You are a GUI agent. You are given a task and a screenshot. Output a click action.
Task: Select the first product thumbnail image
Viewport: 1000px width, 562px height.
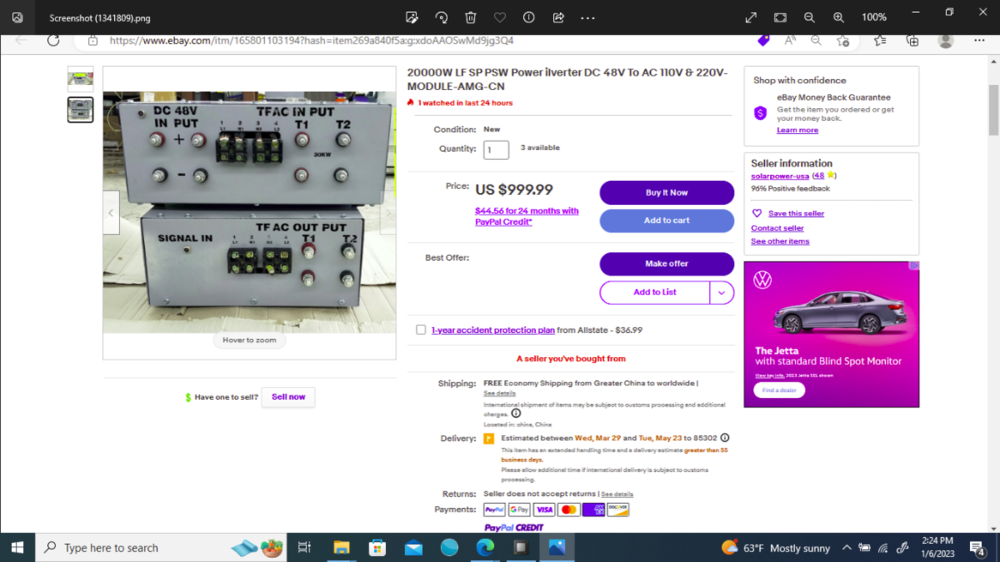(80, 79)
